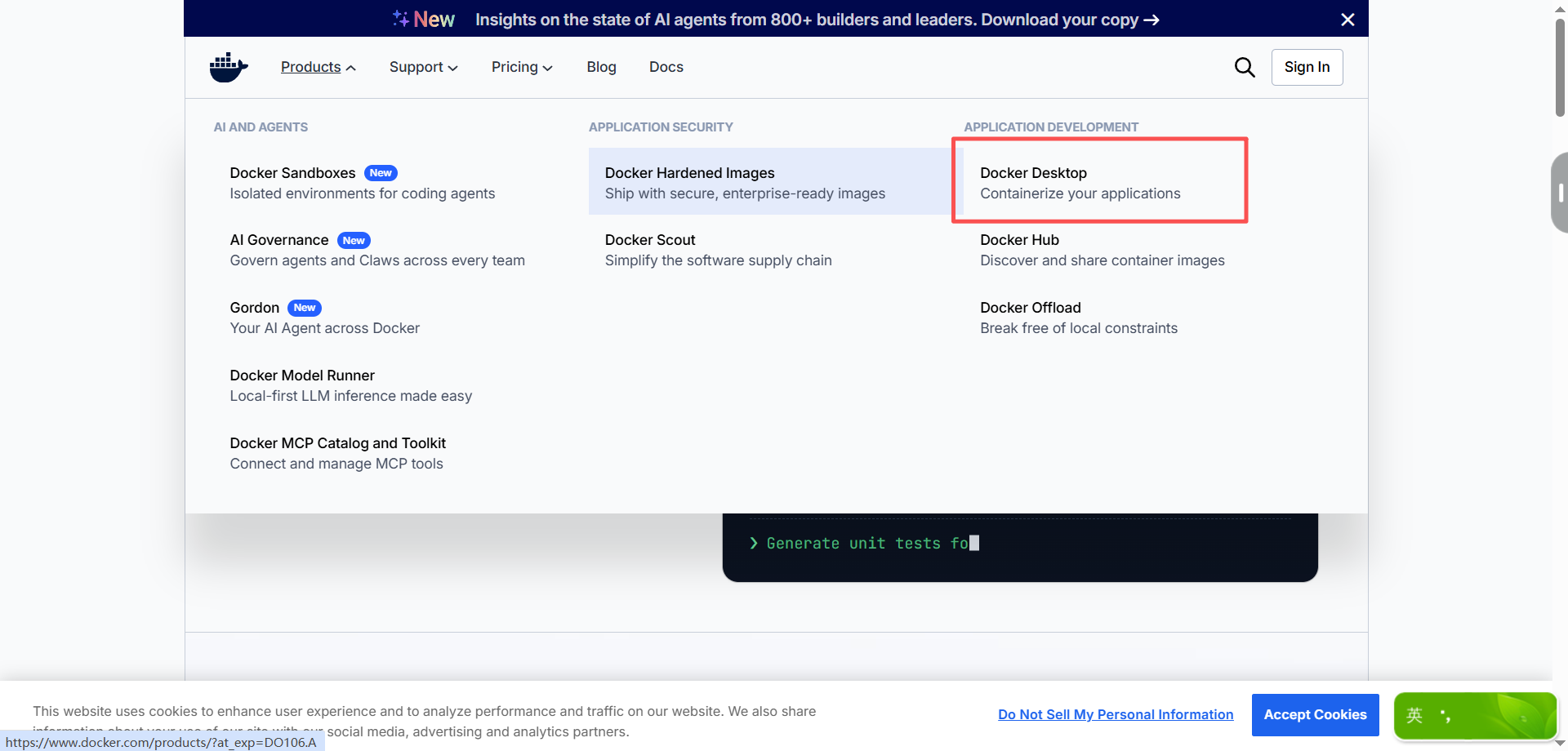Open the search magnifier icon
The width and height of the screenshot is (1568, 751).
1245,67
